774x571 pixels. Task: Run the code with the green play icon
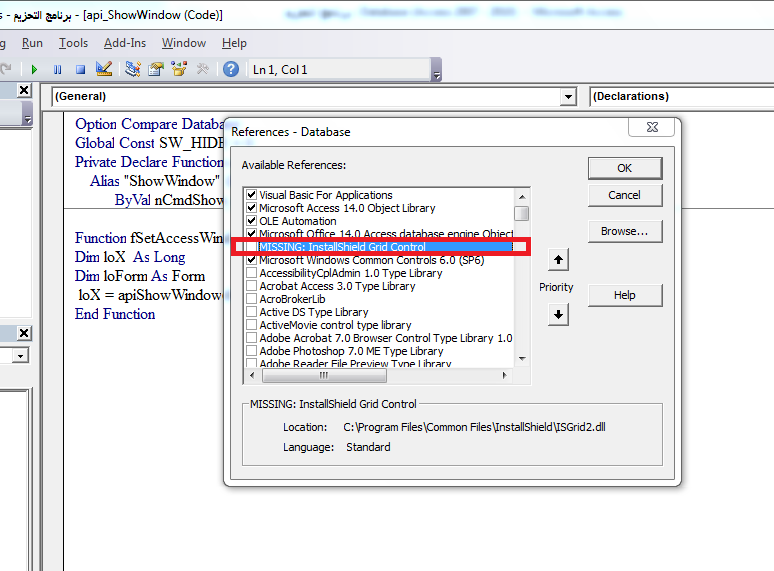[x=34, y=70]
